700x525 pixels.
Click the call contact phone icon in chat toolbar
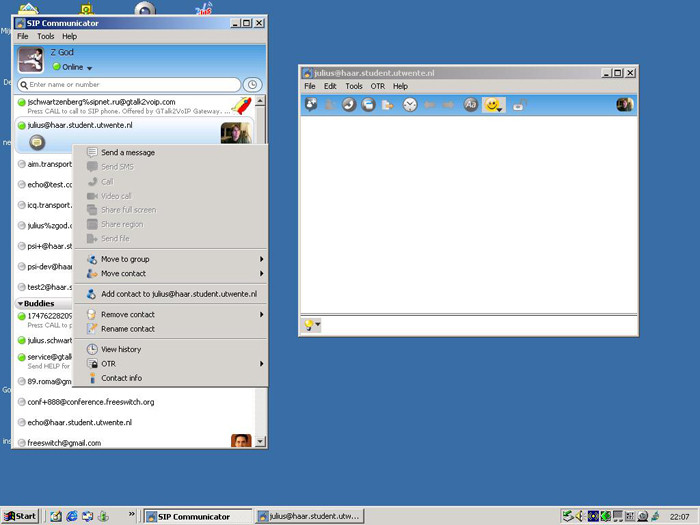[349, 105]
